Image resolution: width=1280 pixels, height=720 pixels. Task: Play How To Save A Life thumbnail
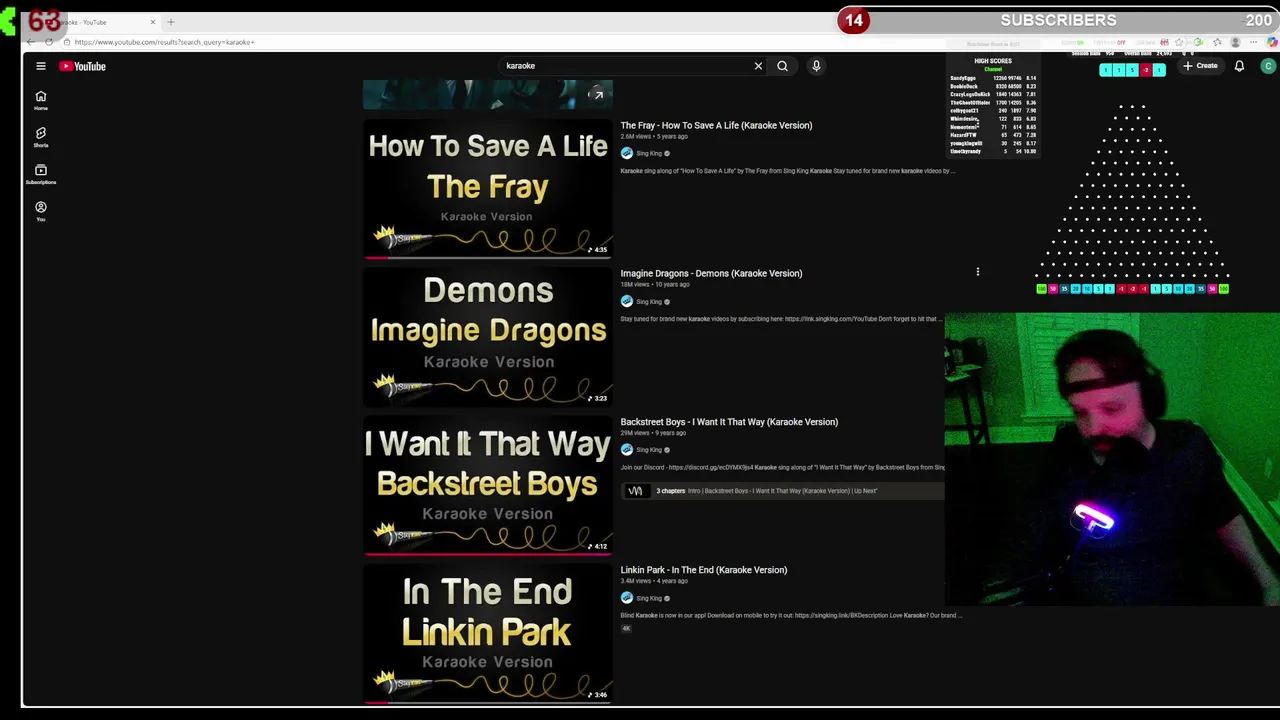pyautogui.click(x=488, y=189)
